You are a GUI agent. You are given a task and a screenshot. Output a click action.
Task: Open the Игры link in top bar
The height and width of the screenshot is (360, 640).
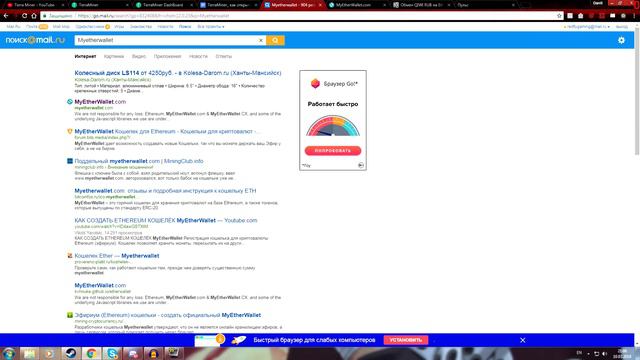tap(119, 27)
